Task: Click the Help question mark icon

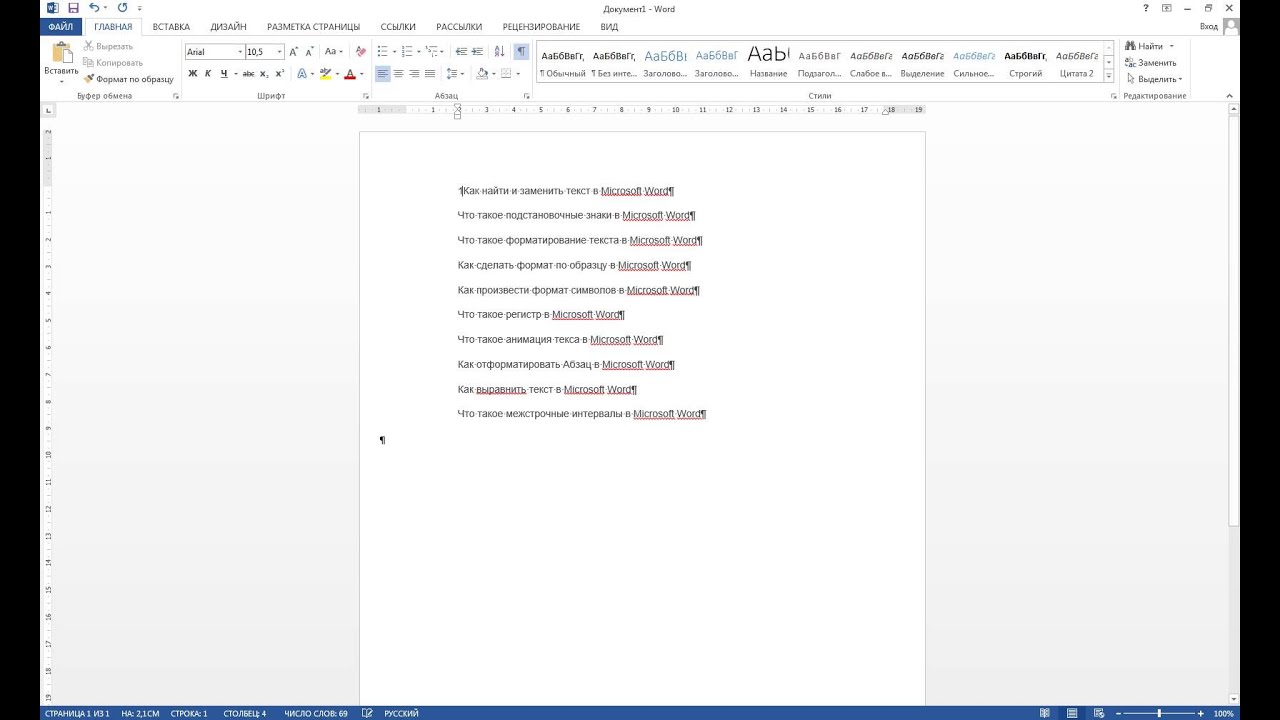Action: 1146,8
